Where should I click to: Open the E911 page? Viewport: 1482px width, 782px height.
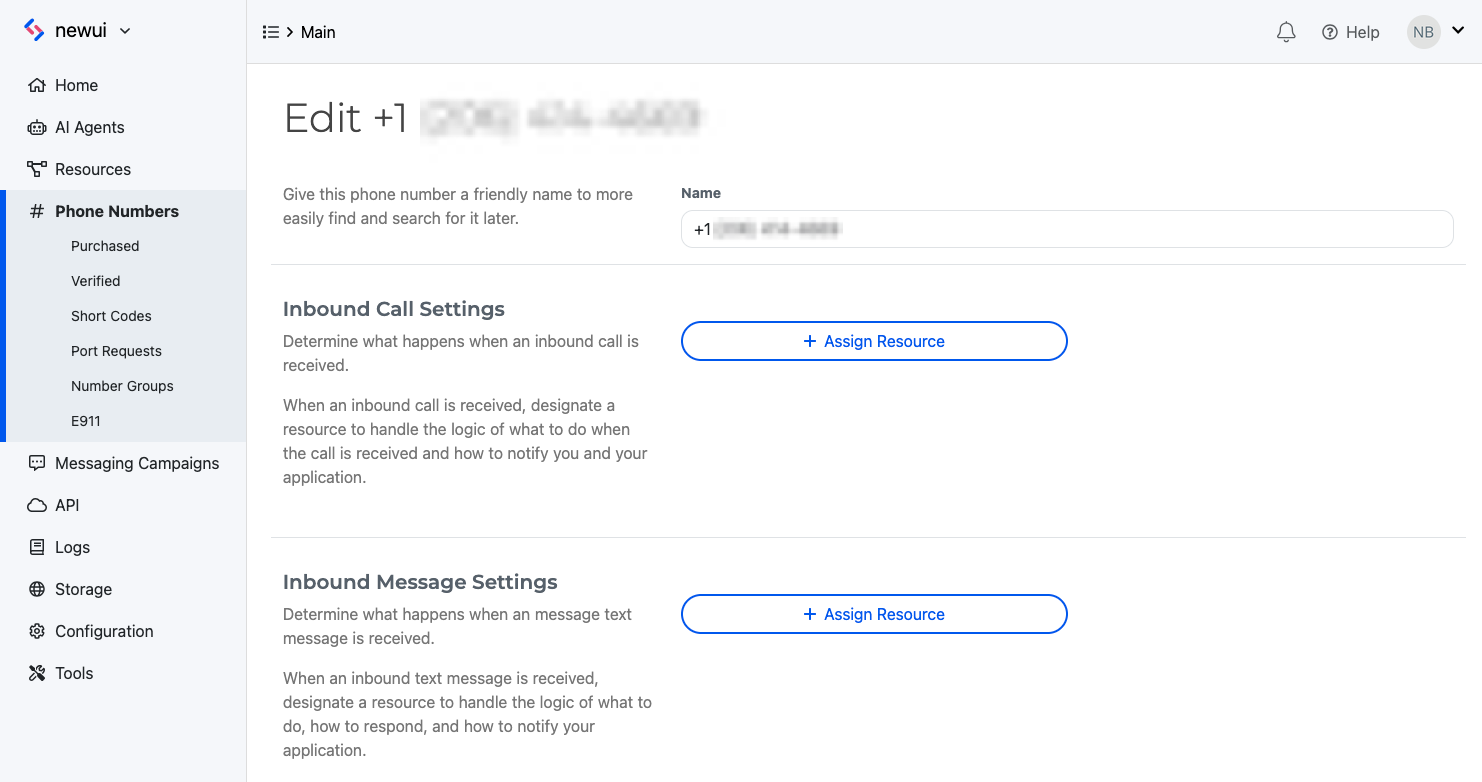[85, 420]
